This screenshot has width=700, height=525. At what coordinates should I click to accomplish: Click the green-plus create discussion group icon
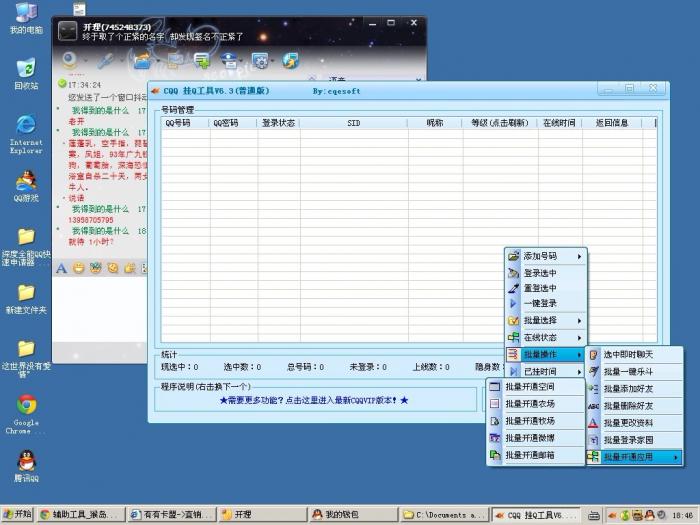[x=202, y=61]
